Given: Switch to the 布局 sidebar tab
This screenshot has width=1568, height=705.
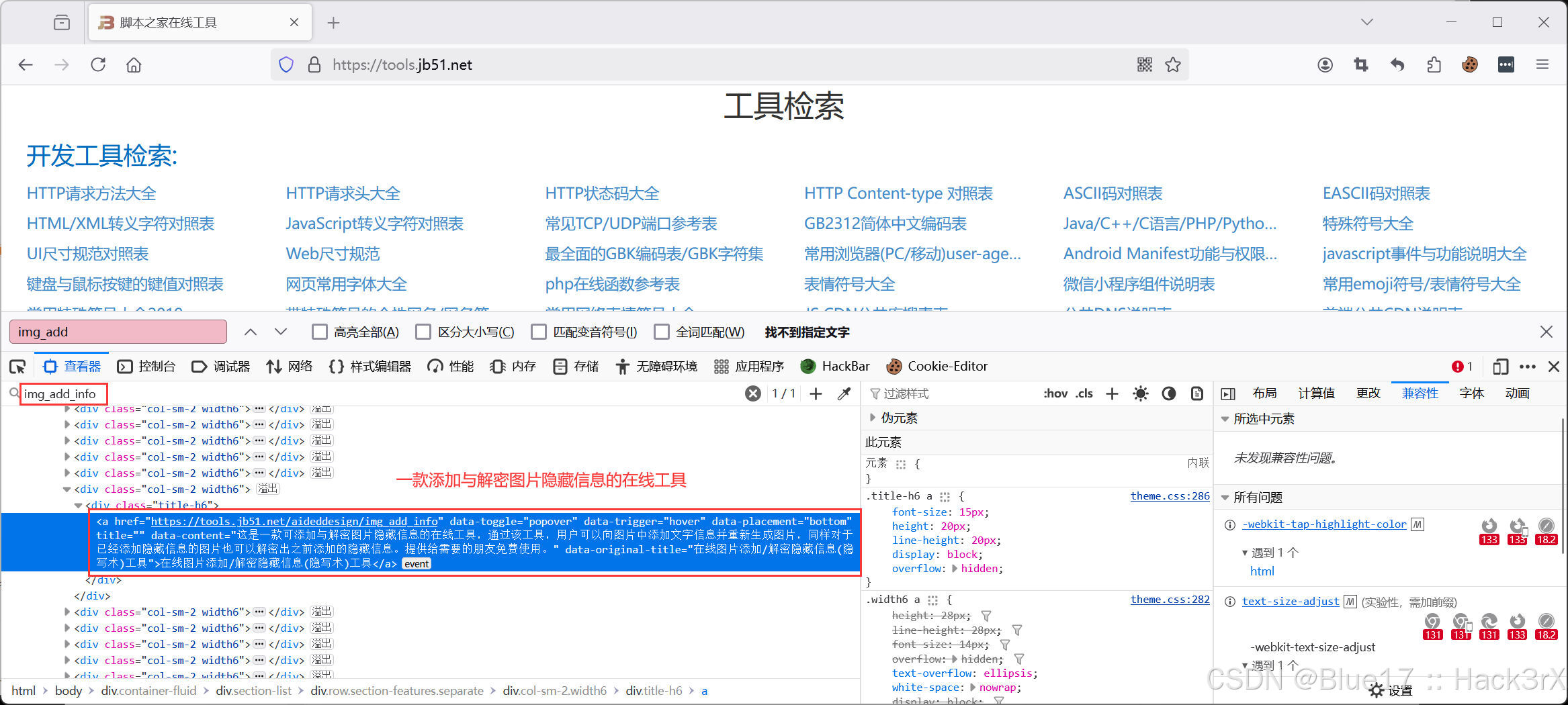Looking at the screenshot, I should [1264, 393].
